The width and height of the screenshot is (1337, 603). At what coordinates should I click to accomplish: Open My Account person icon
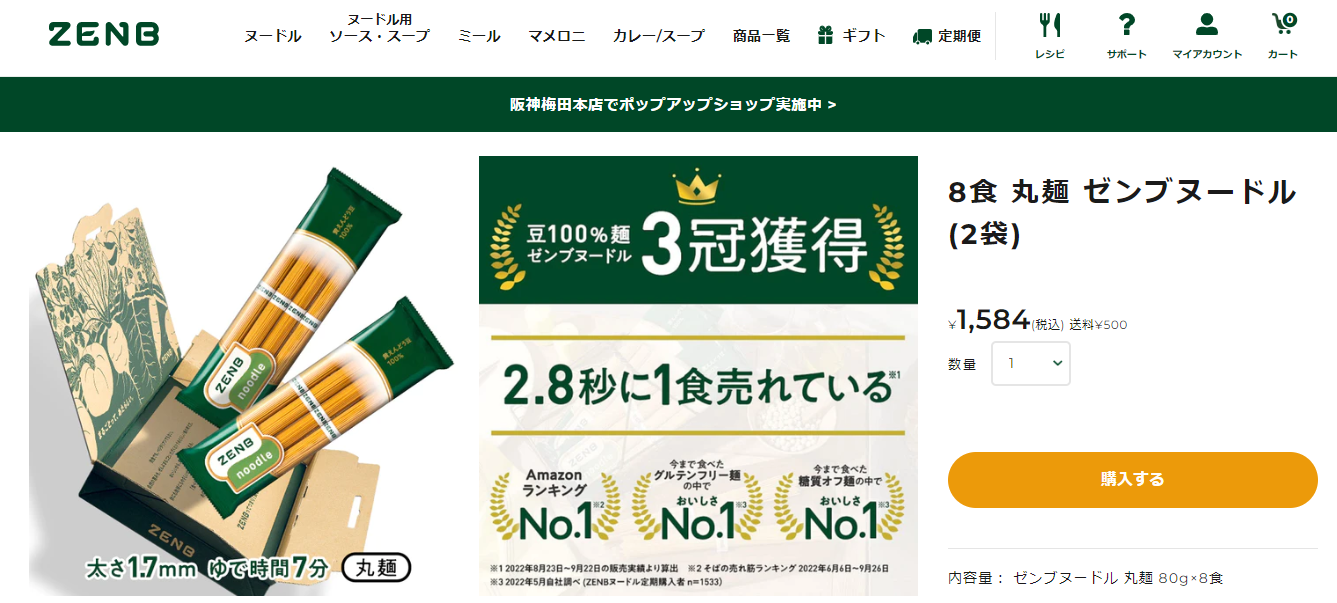point(1207,25)
